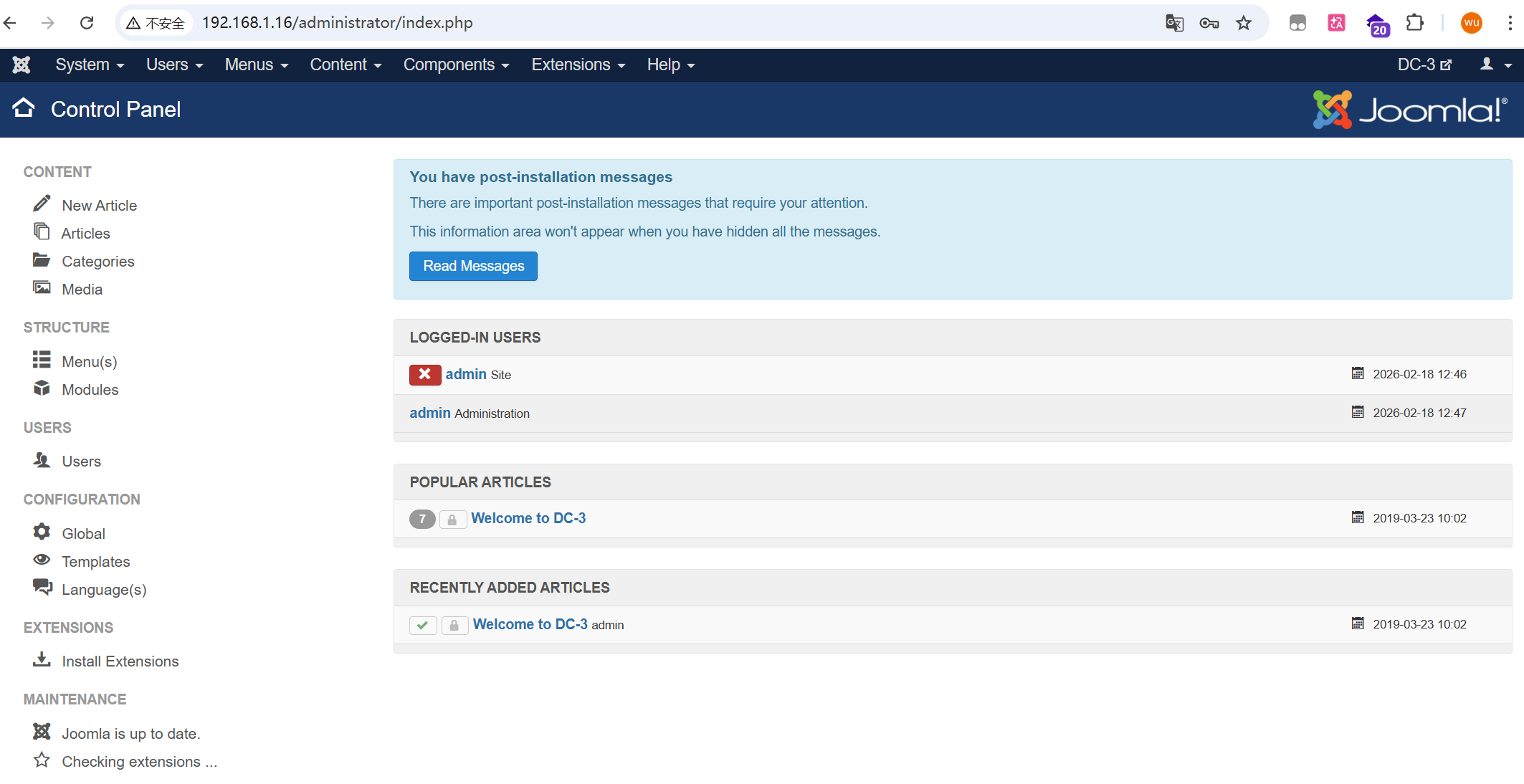
Task: Click the New Article pencil icon
Action: tap(42, 204)
